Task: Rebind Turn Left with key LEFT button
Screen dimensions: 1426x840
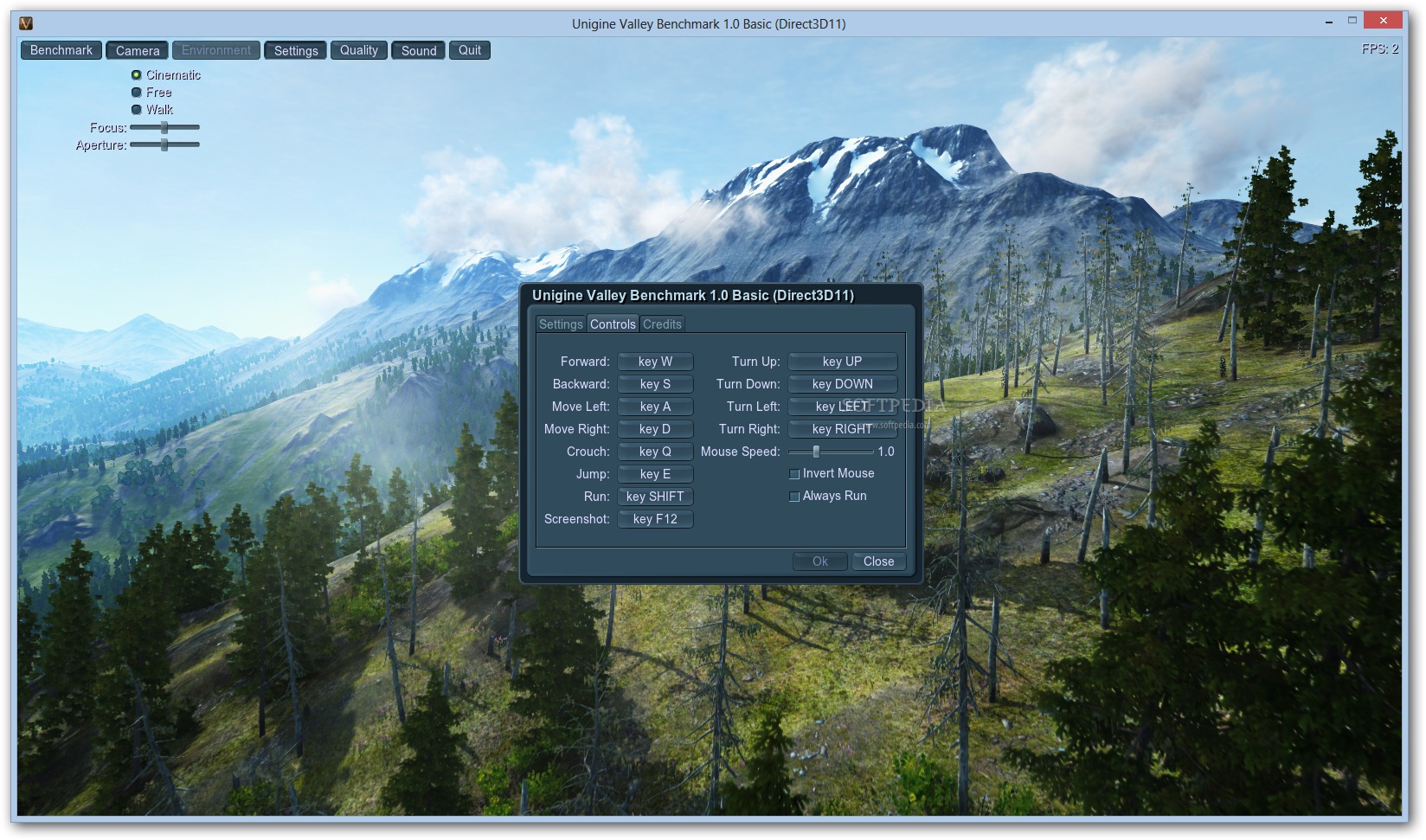Action: [x=842, y=407]
